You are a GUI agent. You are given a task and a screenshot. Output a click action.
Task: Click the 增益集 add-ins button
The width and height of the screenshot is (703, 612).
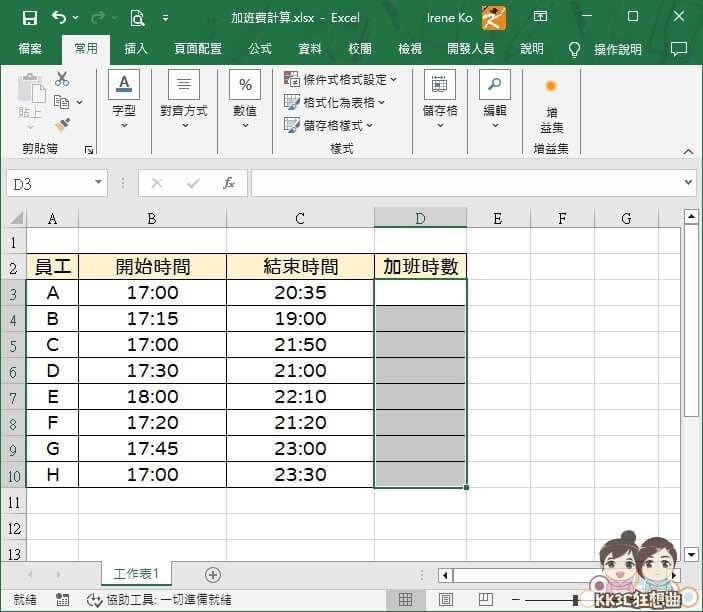pos(551,107)
